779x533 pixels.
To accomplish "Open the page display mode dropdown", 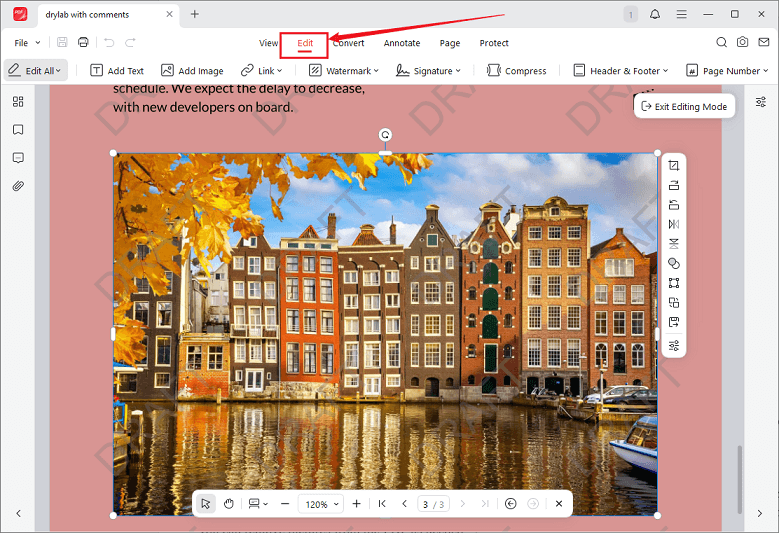I will 258,504.
